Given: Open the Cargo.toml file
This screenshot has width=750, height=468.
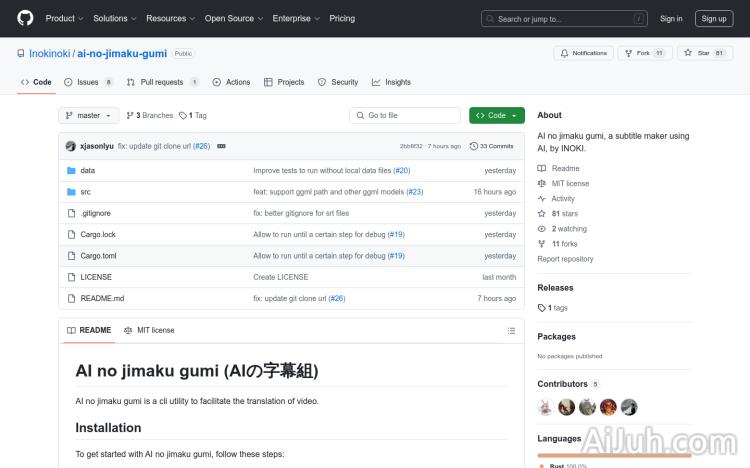Looking at the screenshot, I should click(x=98, y=256).
